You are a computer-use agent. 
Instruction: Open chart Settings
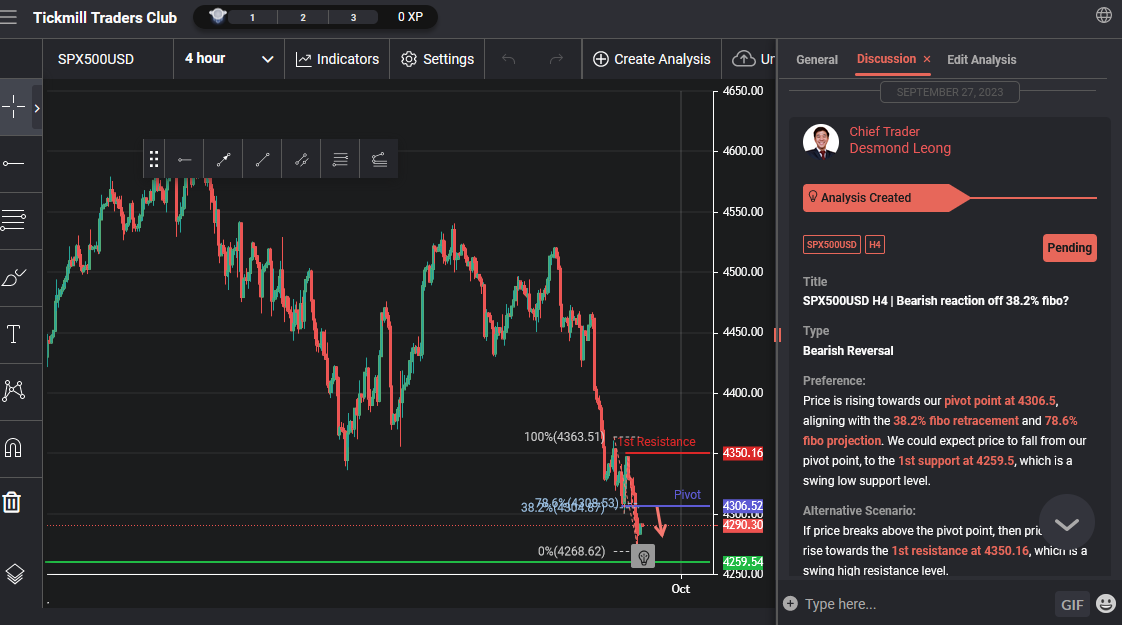pos(437,59)
